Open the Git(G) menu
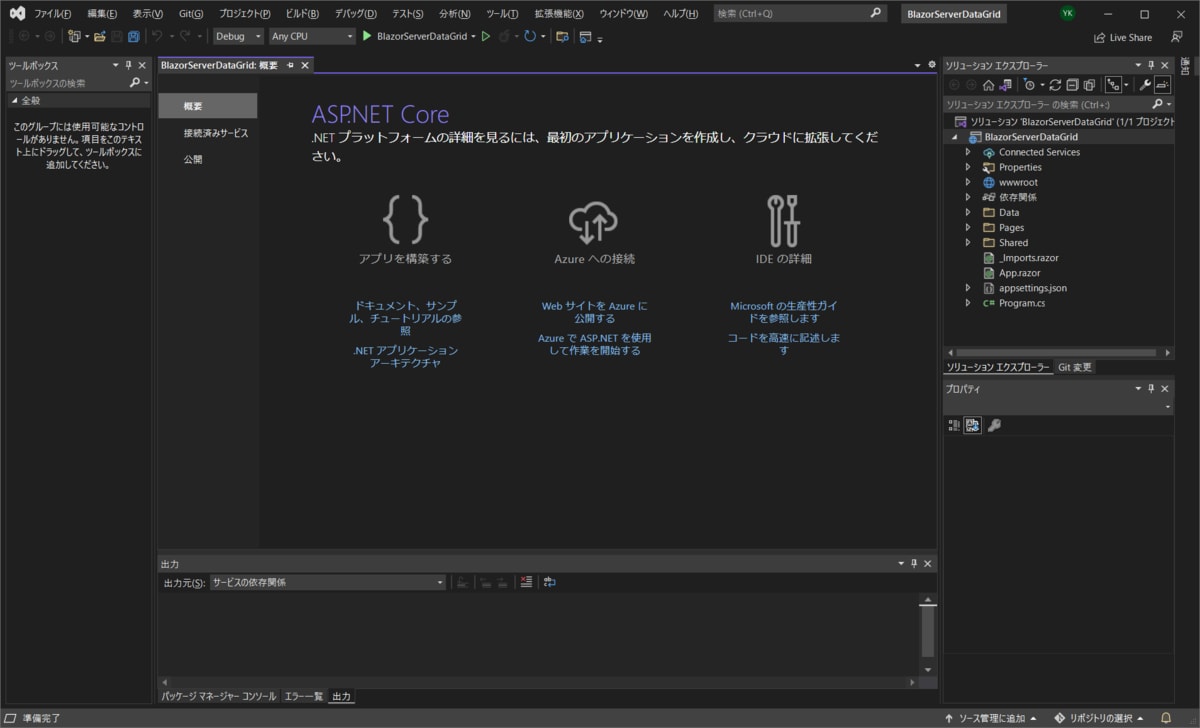The image size is (1200, 728). (x=191, y=14)
